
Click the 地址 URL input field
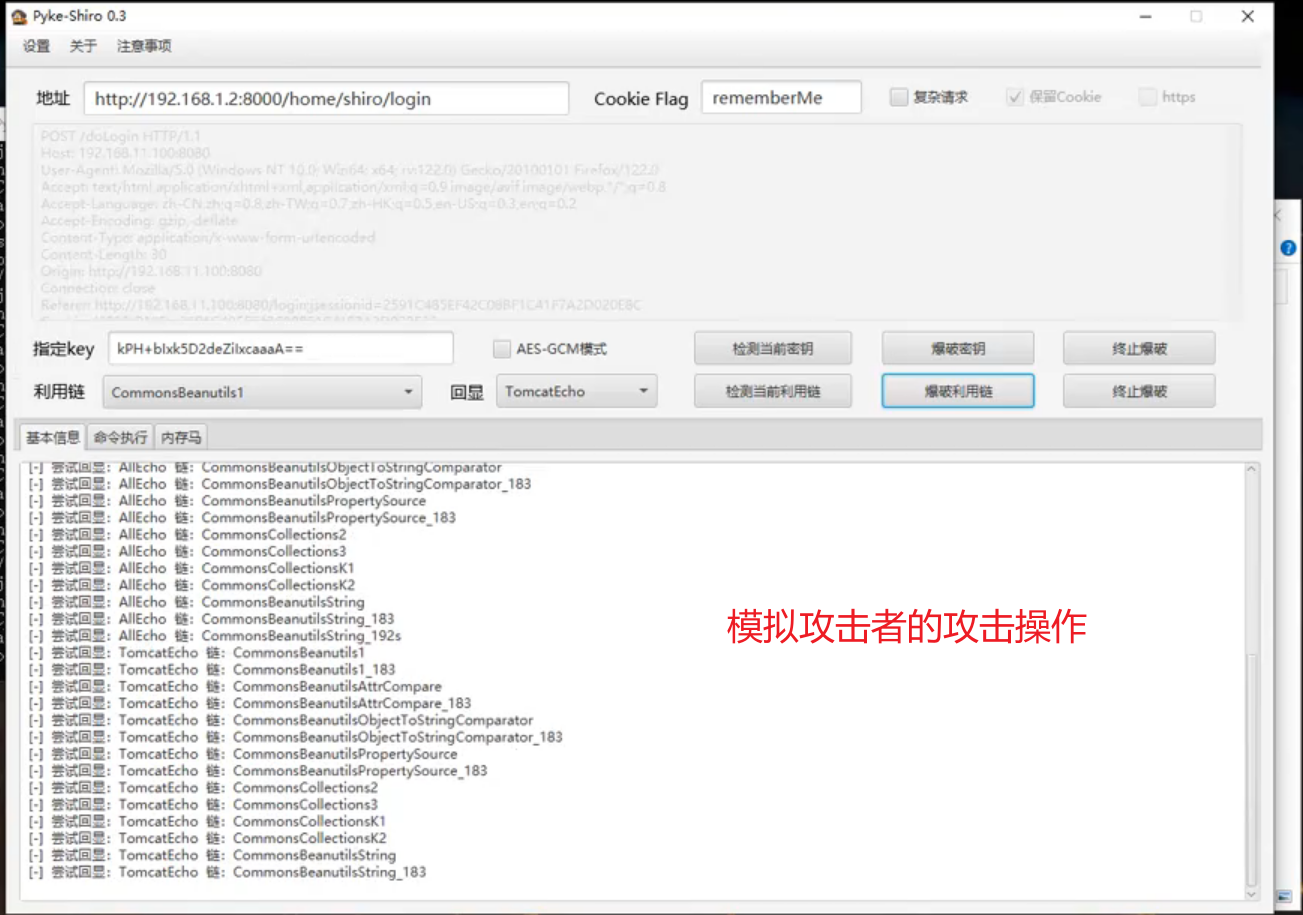(328, 97)
